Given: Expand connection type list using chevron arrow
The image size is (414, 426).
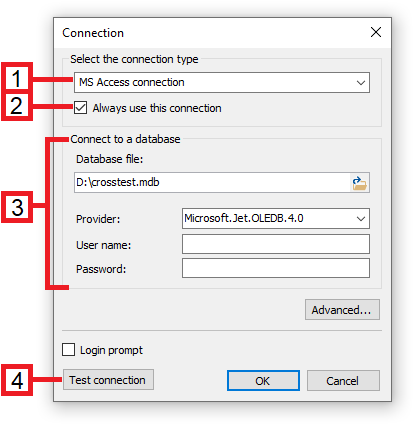Looking at the screenshot, I should click(361, 82).
